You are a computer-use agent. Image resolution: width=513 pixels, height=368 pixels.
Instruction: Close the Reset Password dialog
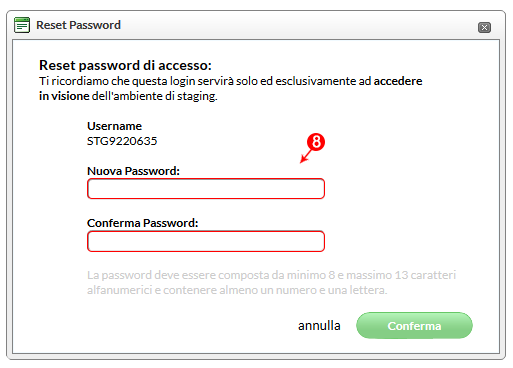pyautogui.click(x=484, y=27)
